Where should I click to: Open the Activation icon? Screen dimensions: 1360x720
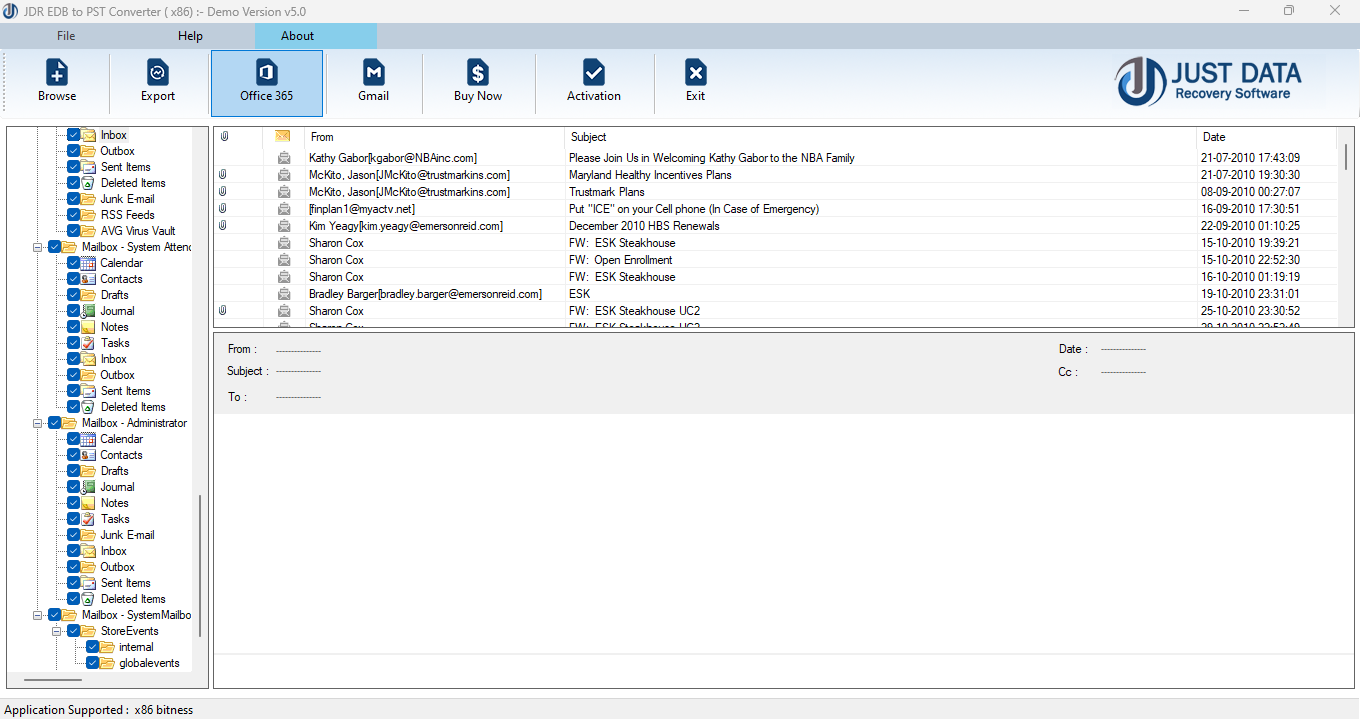[x=594, y=81]
